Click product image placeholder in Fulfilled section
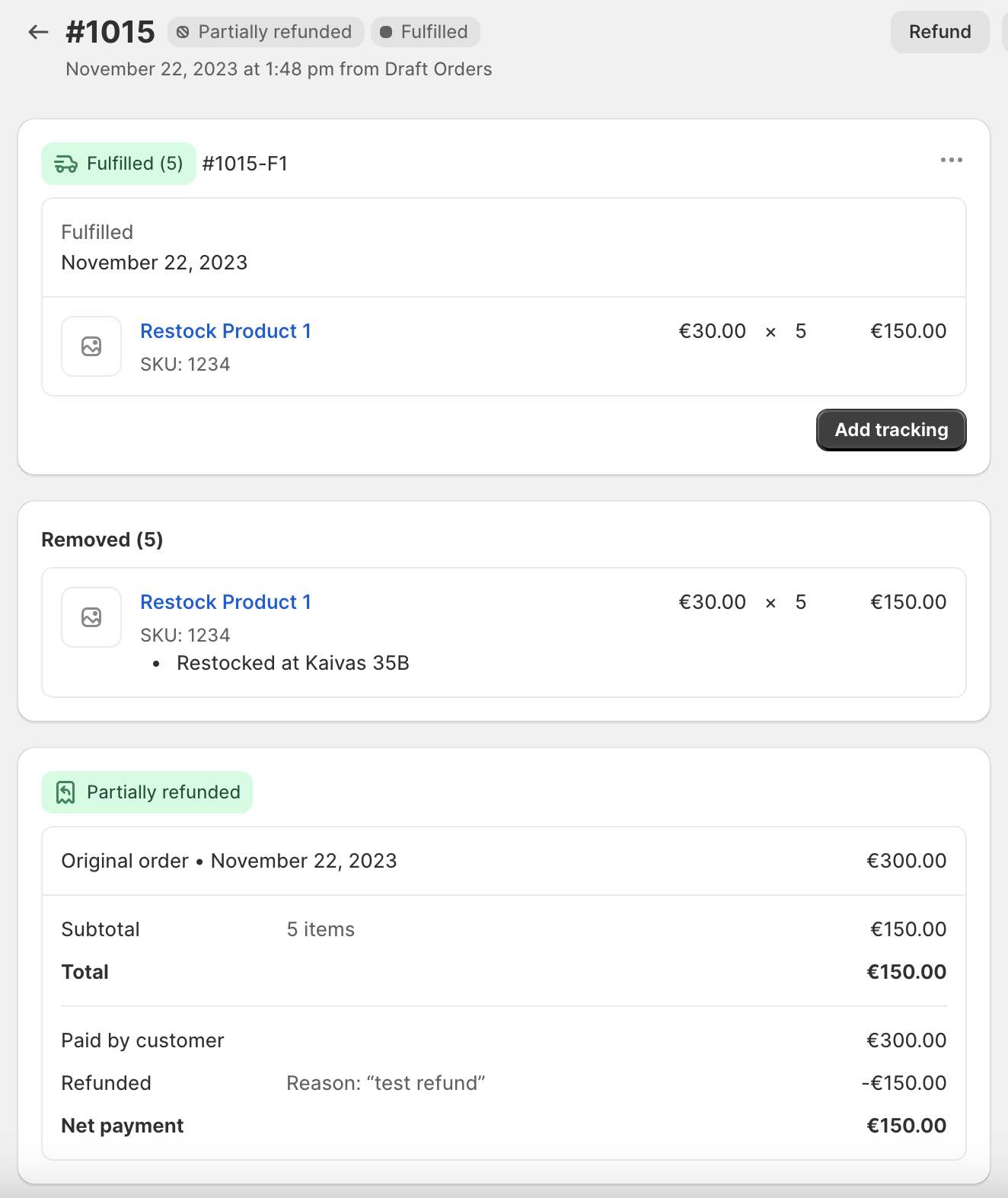The width and height of the screenshot is (1008, 1198). tap(91, 346)
